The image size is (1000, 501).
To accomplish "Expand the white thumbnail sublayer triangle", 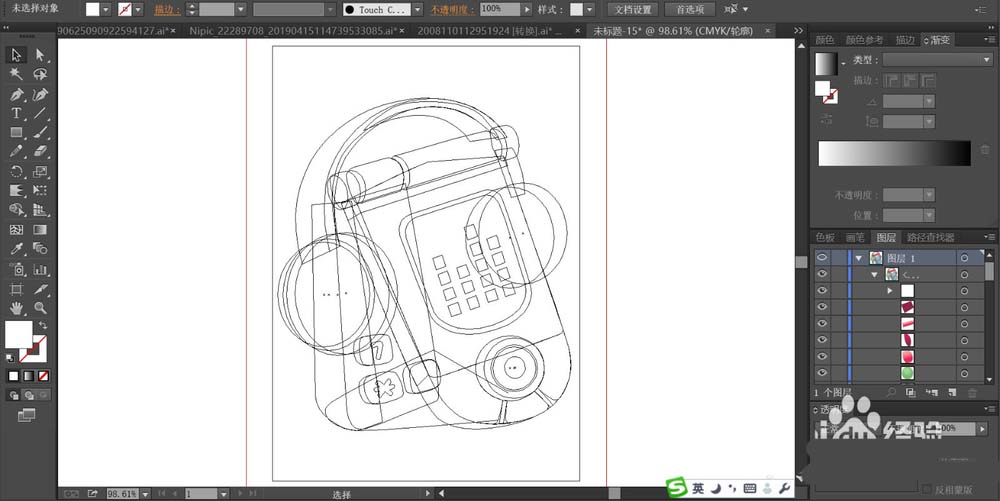I will click(890, 291).
